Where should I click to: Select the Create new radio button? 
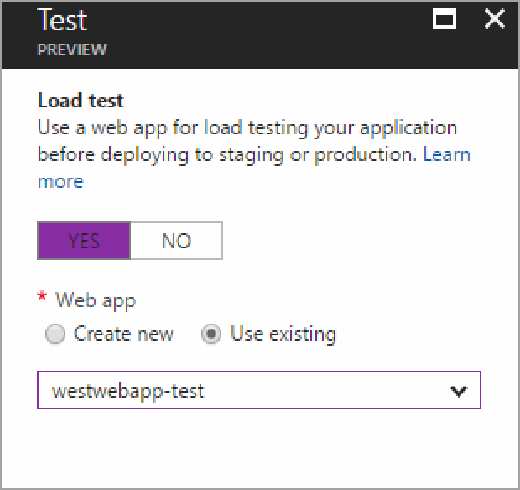click(55, 334)
